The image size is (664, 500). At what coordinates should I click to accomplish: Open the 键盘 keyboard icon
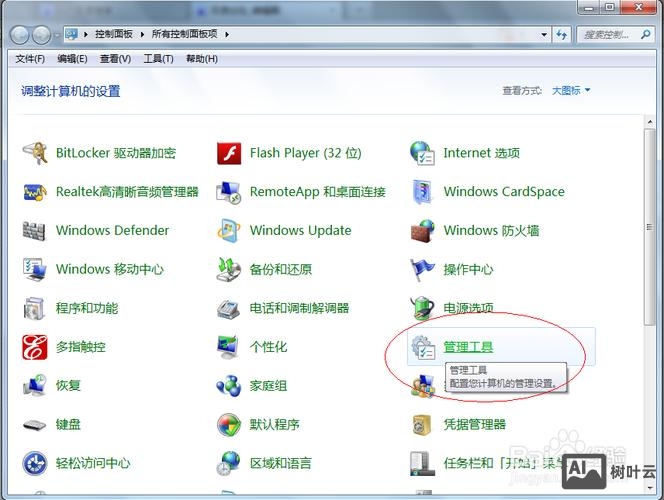pos(35,425)
